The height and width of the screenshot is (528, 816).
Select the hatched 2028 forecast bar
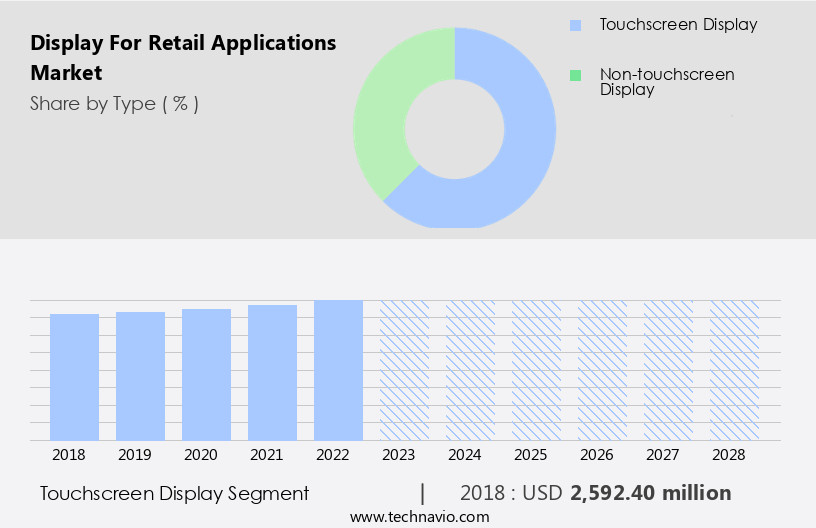point(734,370)
